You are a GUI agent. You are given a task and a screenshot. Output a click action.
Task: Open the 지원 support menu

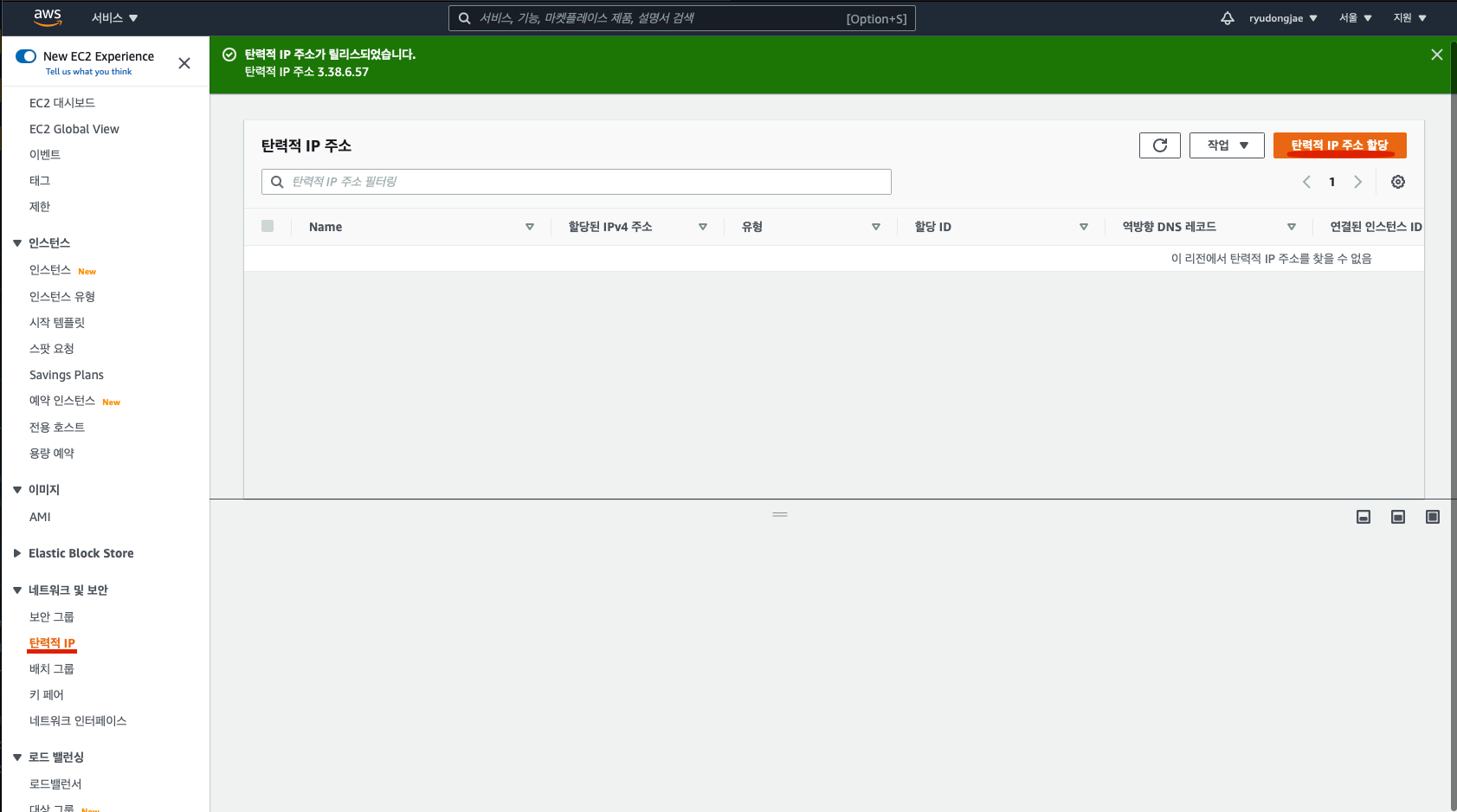point(1409,18)
